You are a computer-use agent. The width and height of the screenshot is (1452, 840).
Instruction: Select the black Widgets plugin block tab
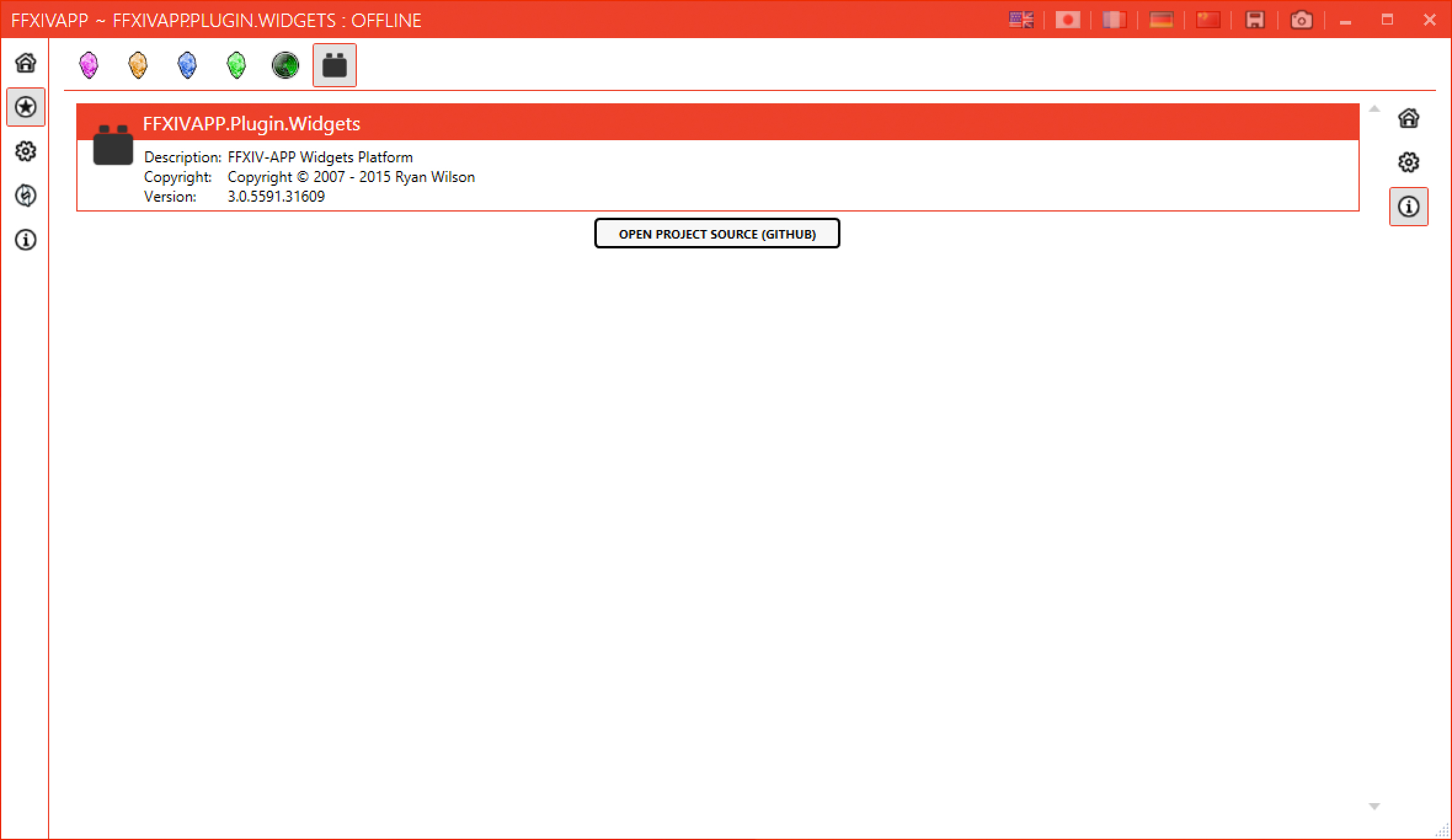point(335,65)
